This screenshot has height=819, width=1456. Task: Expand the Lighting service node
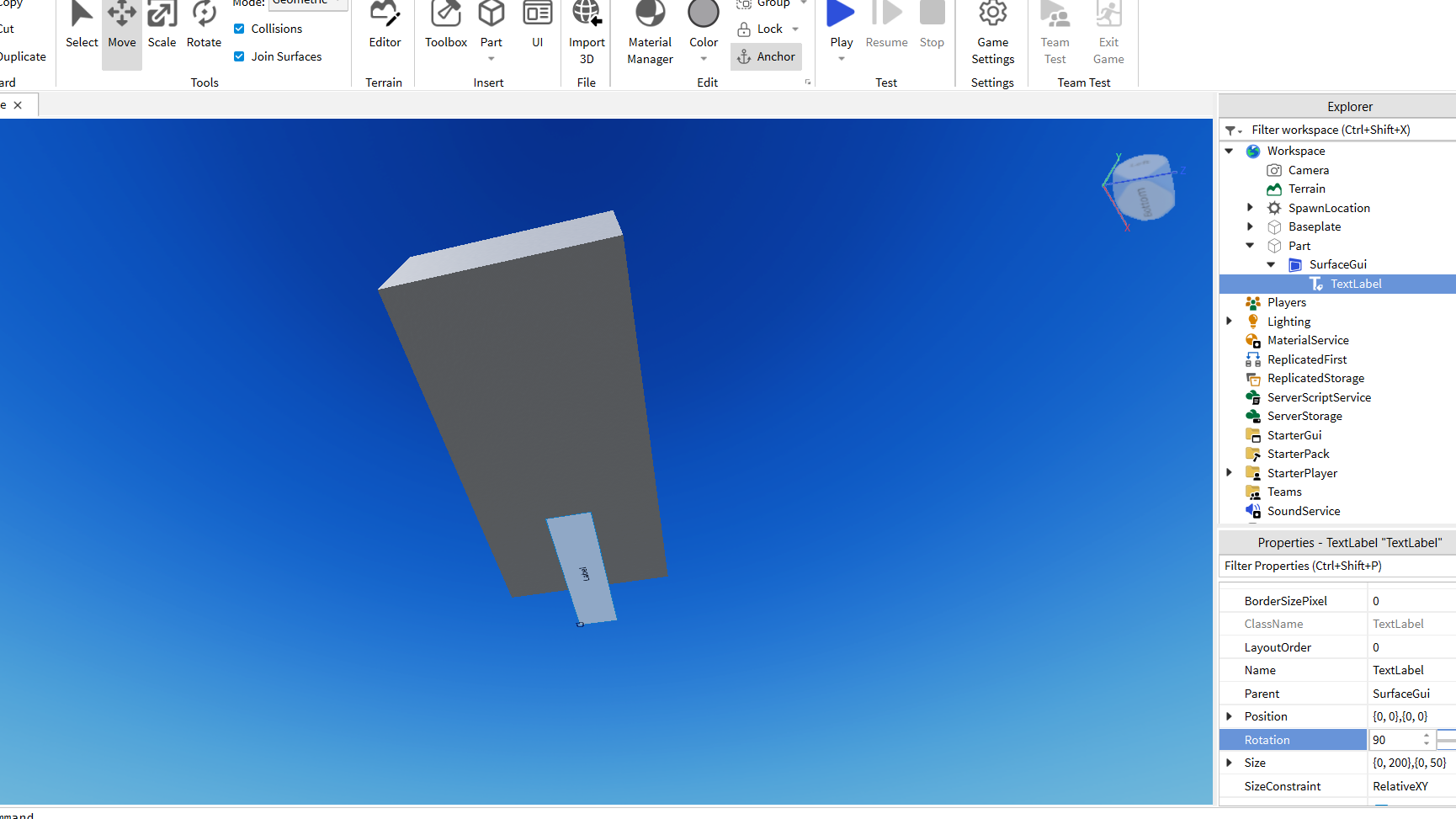[1229, 322]
